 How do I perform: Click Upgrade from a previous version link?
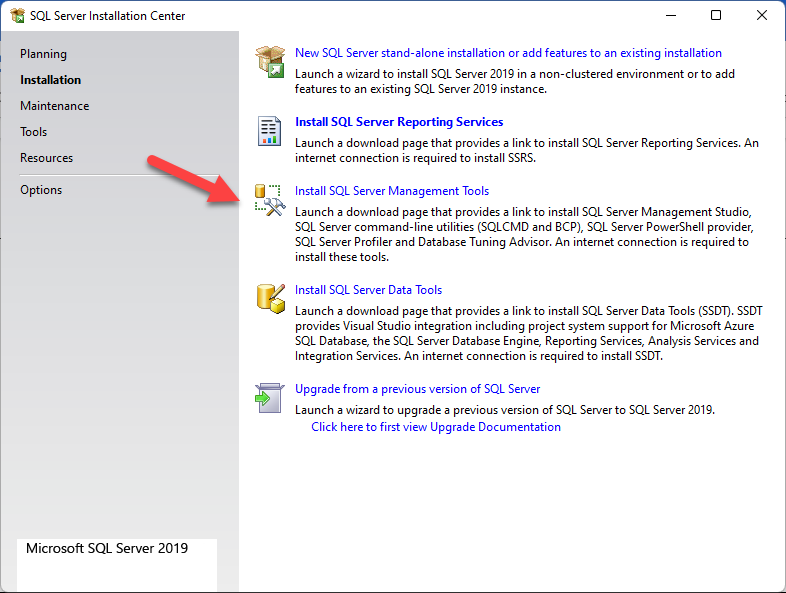(418, 389)
